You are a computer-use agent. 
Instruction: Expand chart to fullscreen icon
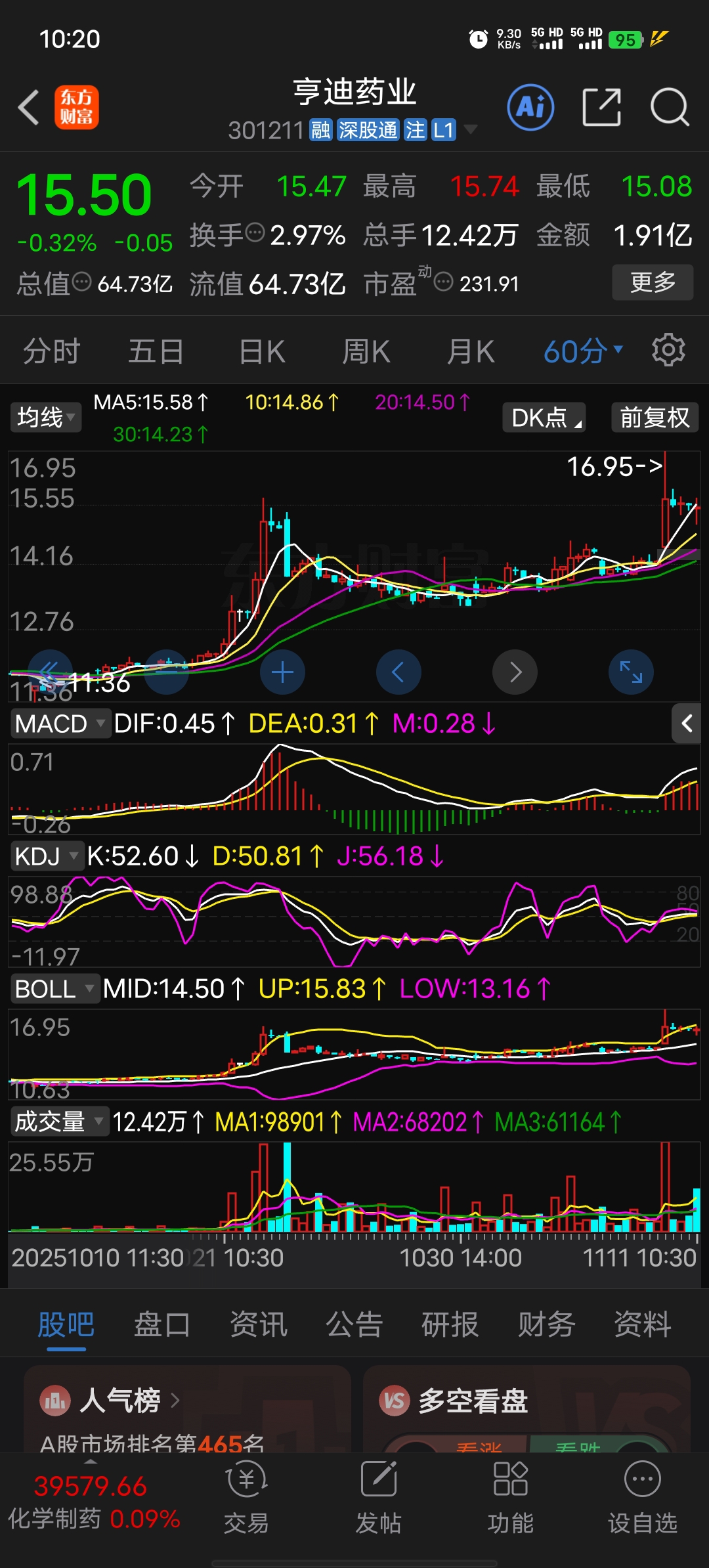pos(631,672)
